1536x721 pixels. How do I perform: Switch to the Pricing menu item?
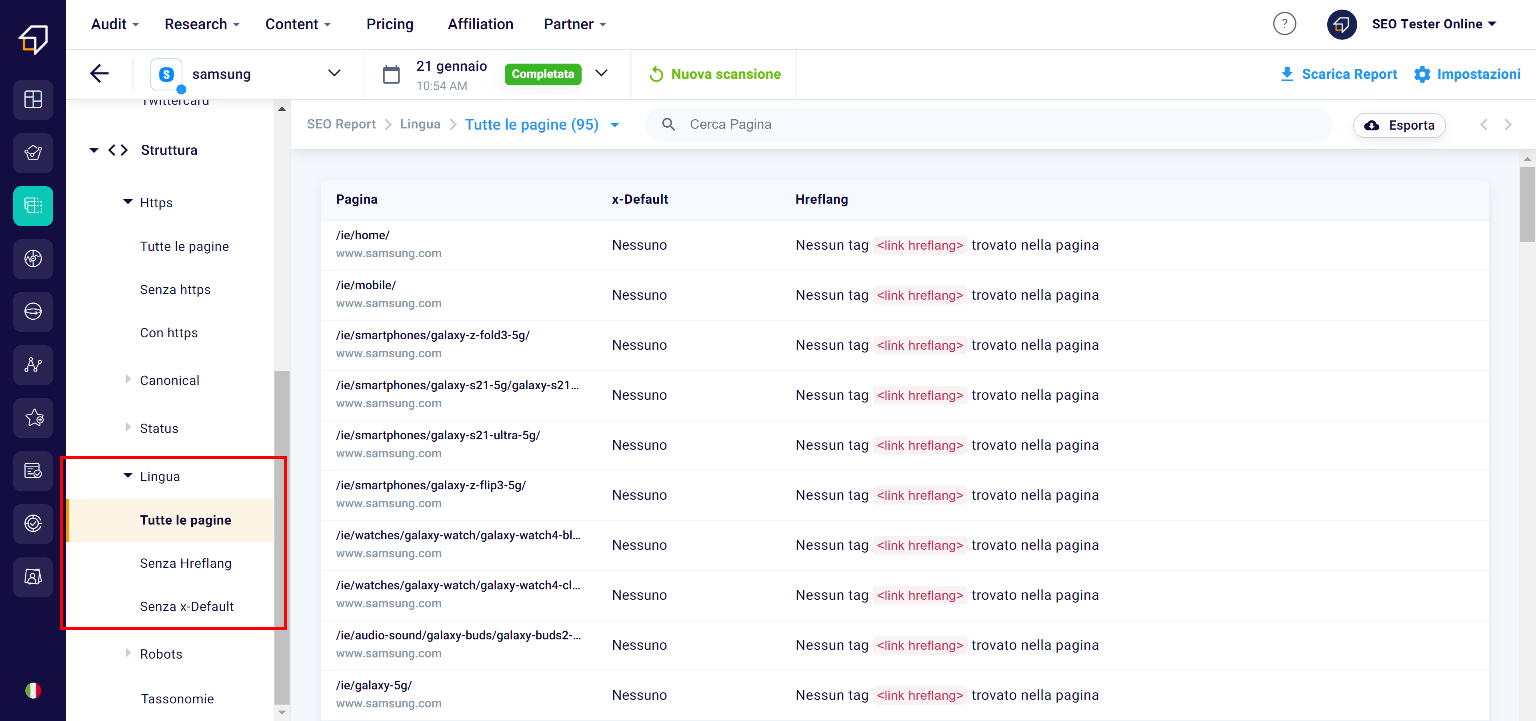[x=389, y=24]
